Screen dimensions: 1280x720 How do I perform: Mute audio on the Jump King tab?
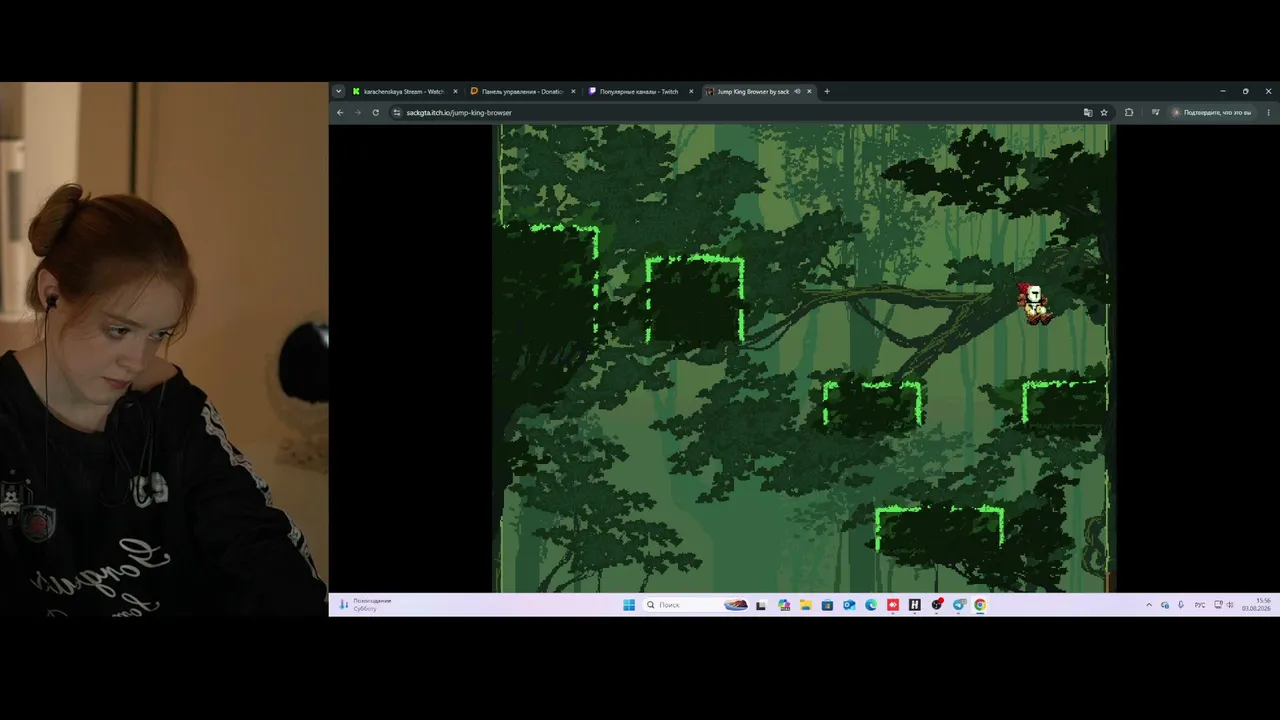tap(797, 91)
